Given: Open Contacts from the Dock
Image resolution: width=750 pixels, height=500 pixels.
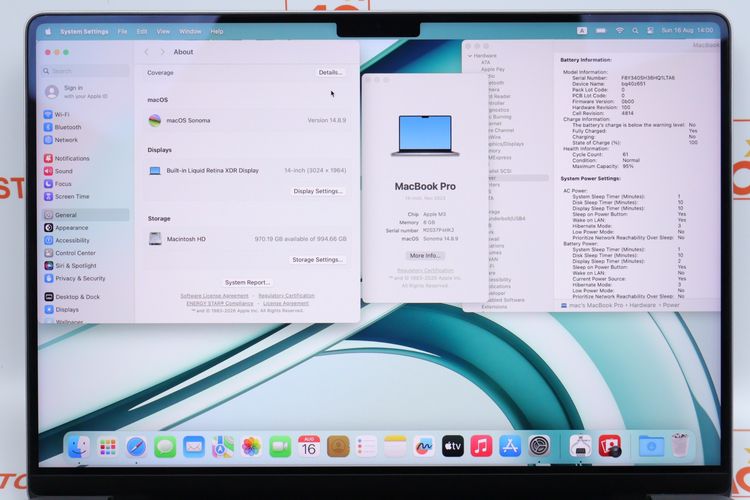Looking at the screenshot, I should point(338,446).
